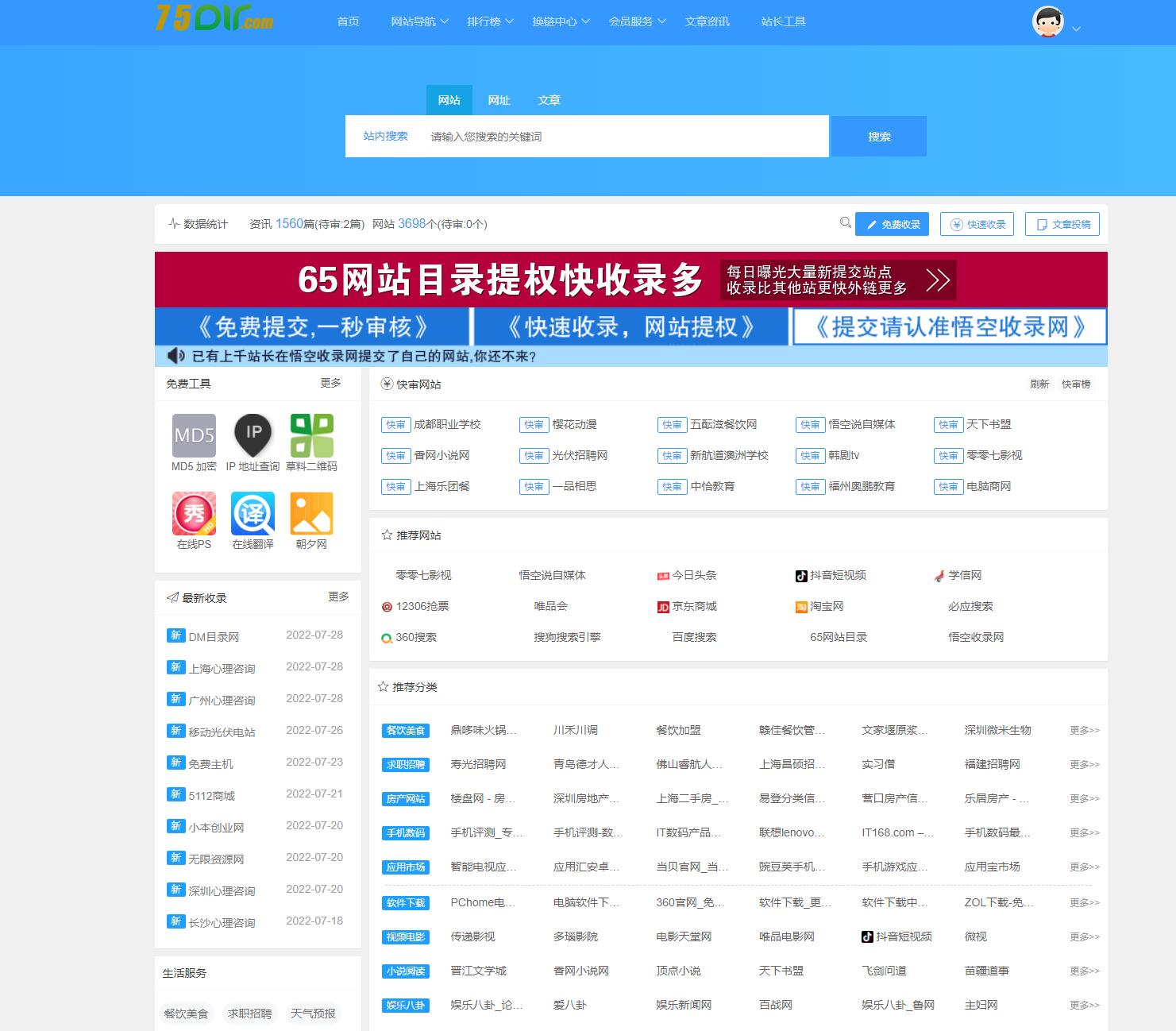The width and height of the screenshot is (1176, 1031).
Task: Click the 文章投稿 button
Action: (x=1062, y=225)
